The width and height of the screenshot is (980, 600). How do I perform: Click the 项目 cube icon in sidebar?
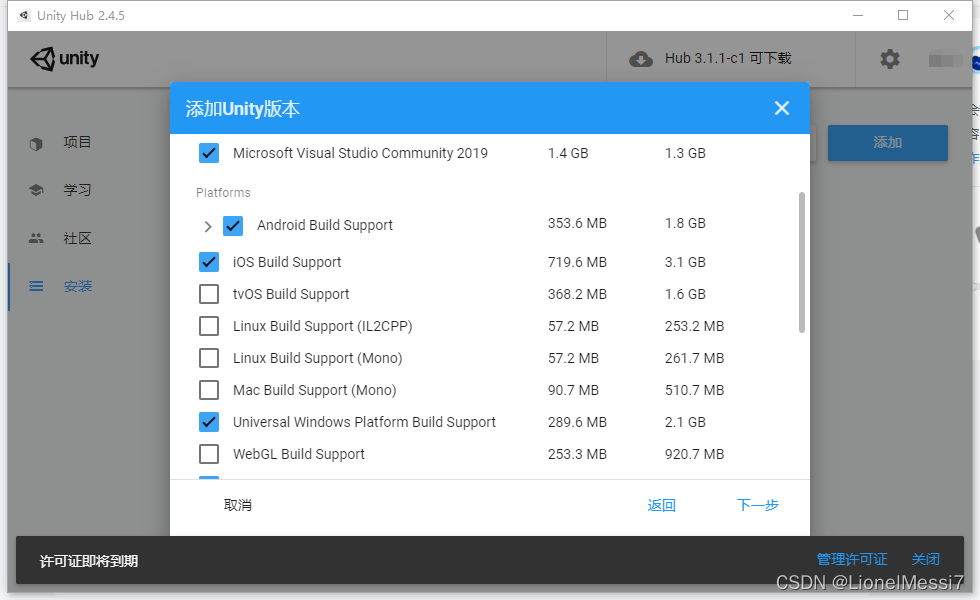coord(36,144)
